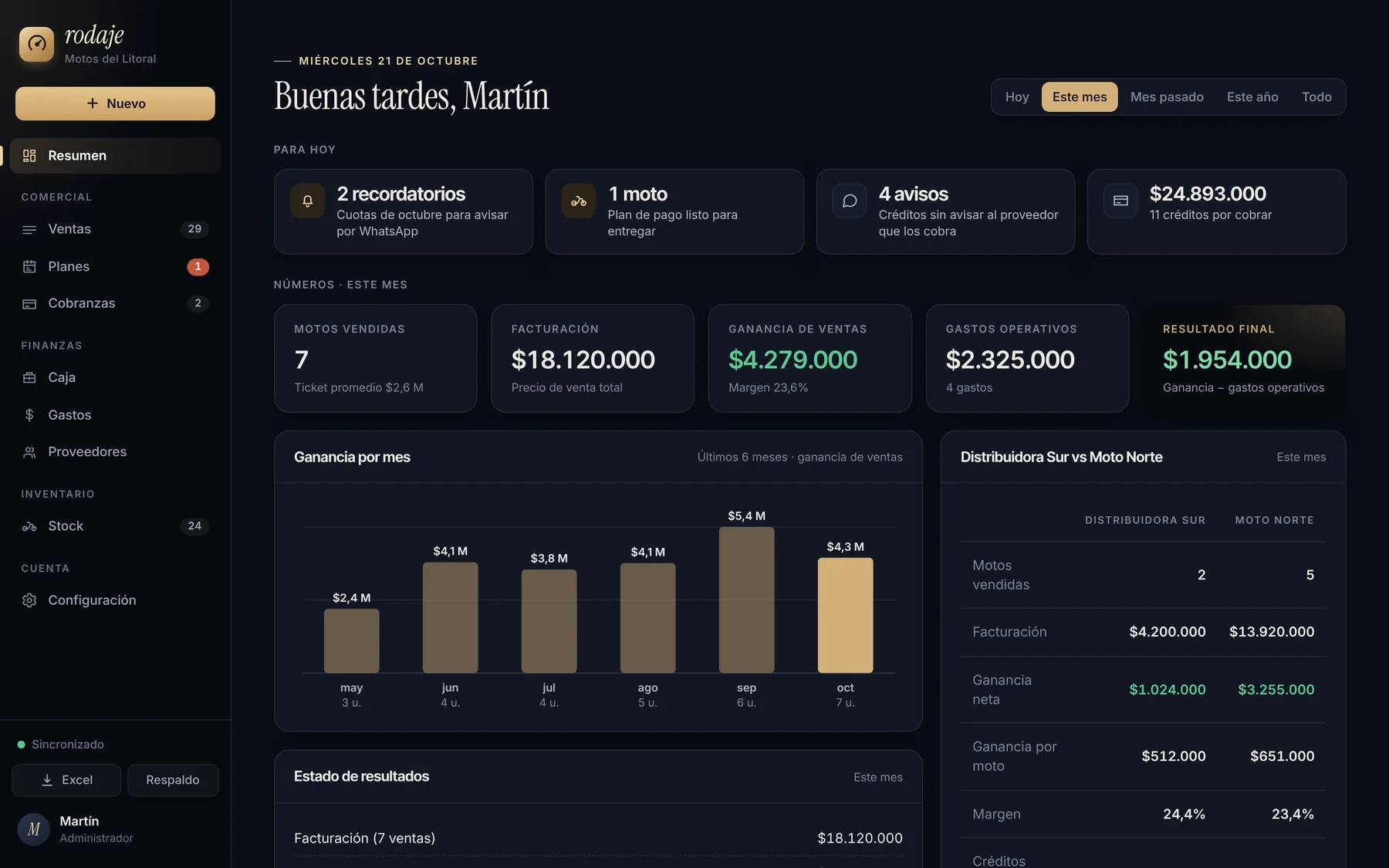Open the Respaldo backup button
The image size is (1389, 868).
pos(173,780)
